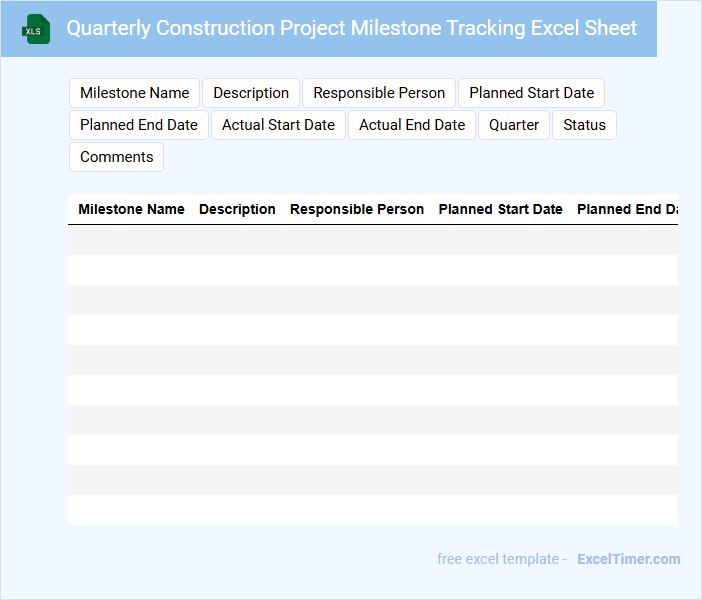Click the Status tag
Screen dimensions: 702x600
point(584,125)
